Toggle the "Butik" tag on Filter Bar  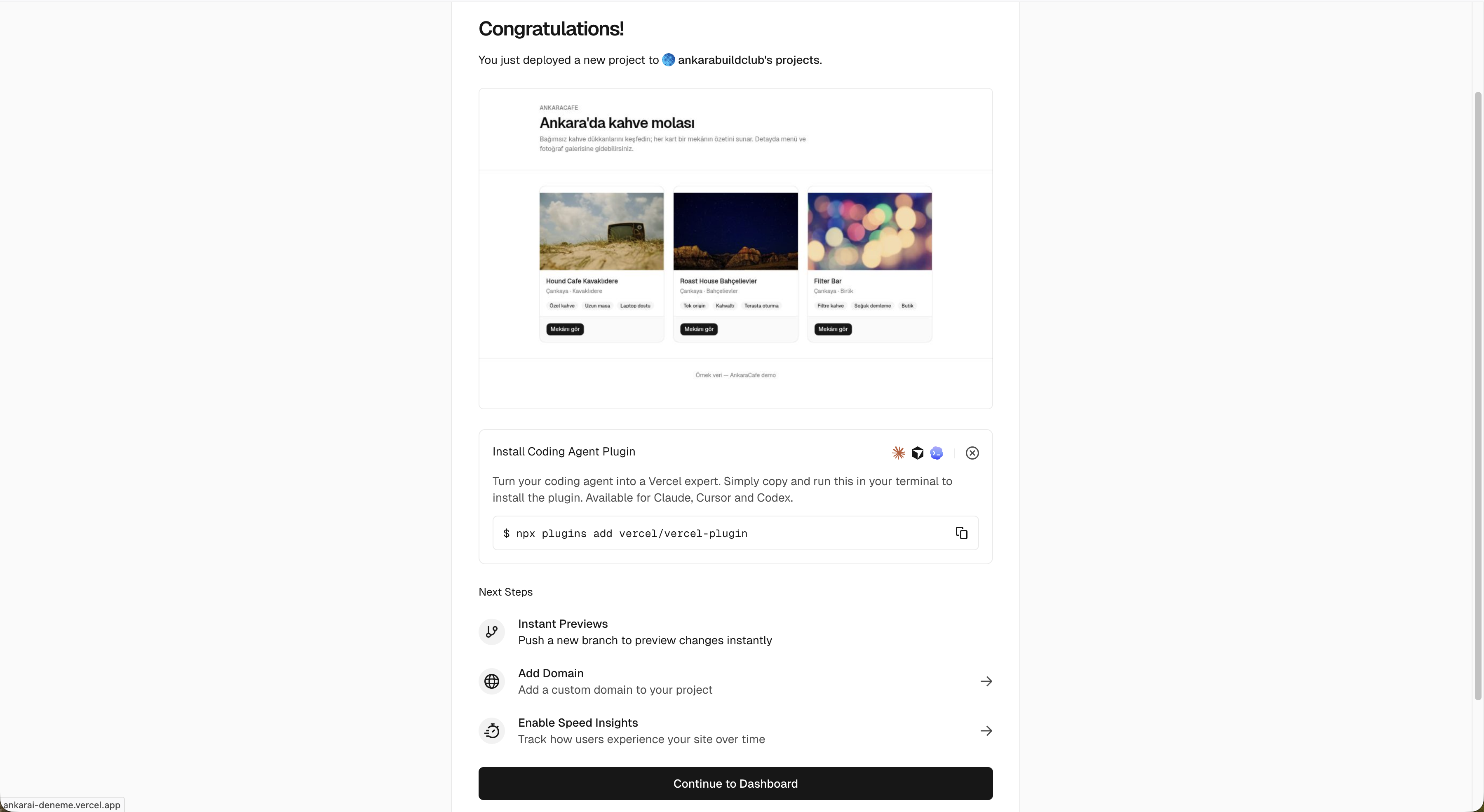click(x=907, y=306)
